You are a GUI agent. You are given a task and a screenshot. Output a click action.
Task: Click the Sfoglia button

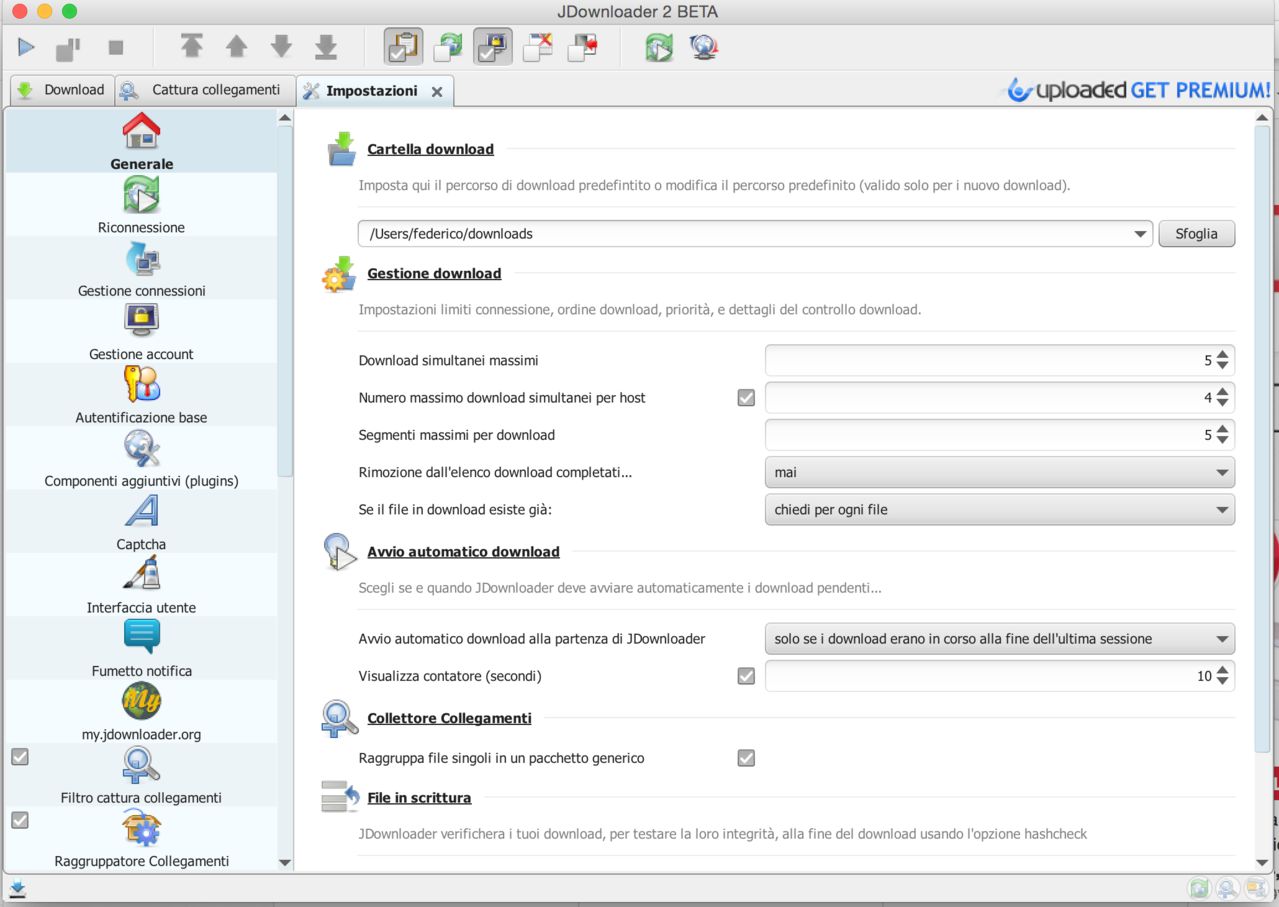pos(1197,234)
